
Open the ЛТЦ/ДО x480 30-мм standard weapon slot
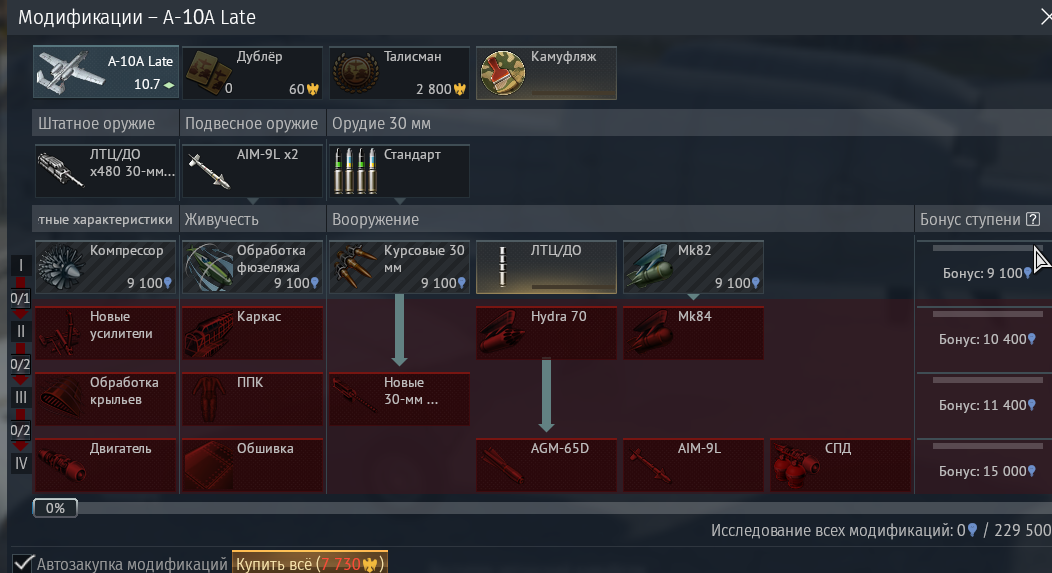105,171
